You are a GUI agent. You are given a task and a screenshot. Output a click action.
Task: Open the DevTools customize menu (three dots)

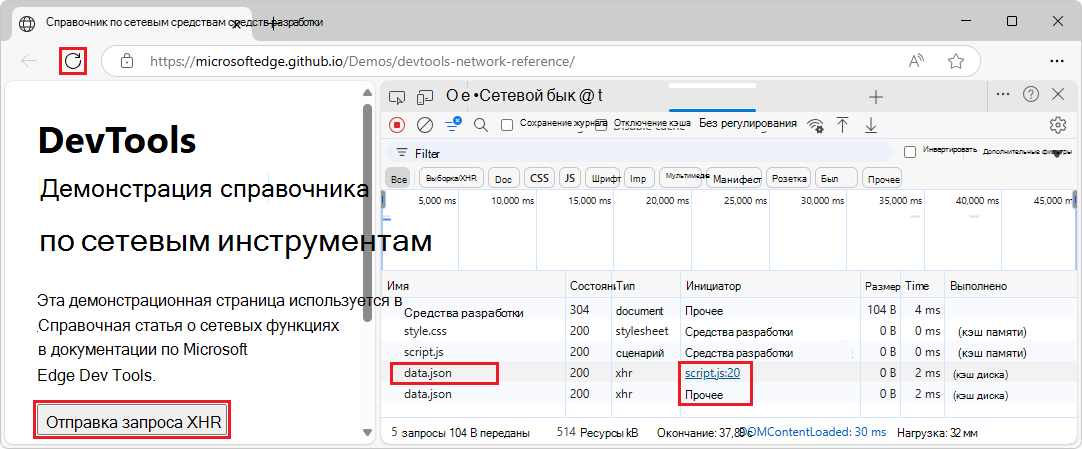(x=1003, y=94)
